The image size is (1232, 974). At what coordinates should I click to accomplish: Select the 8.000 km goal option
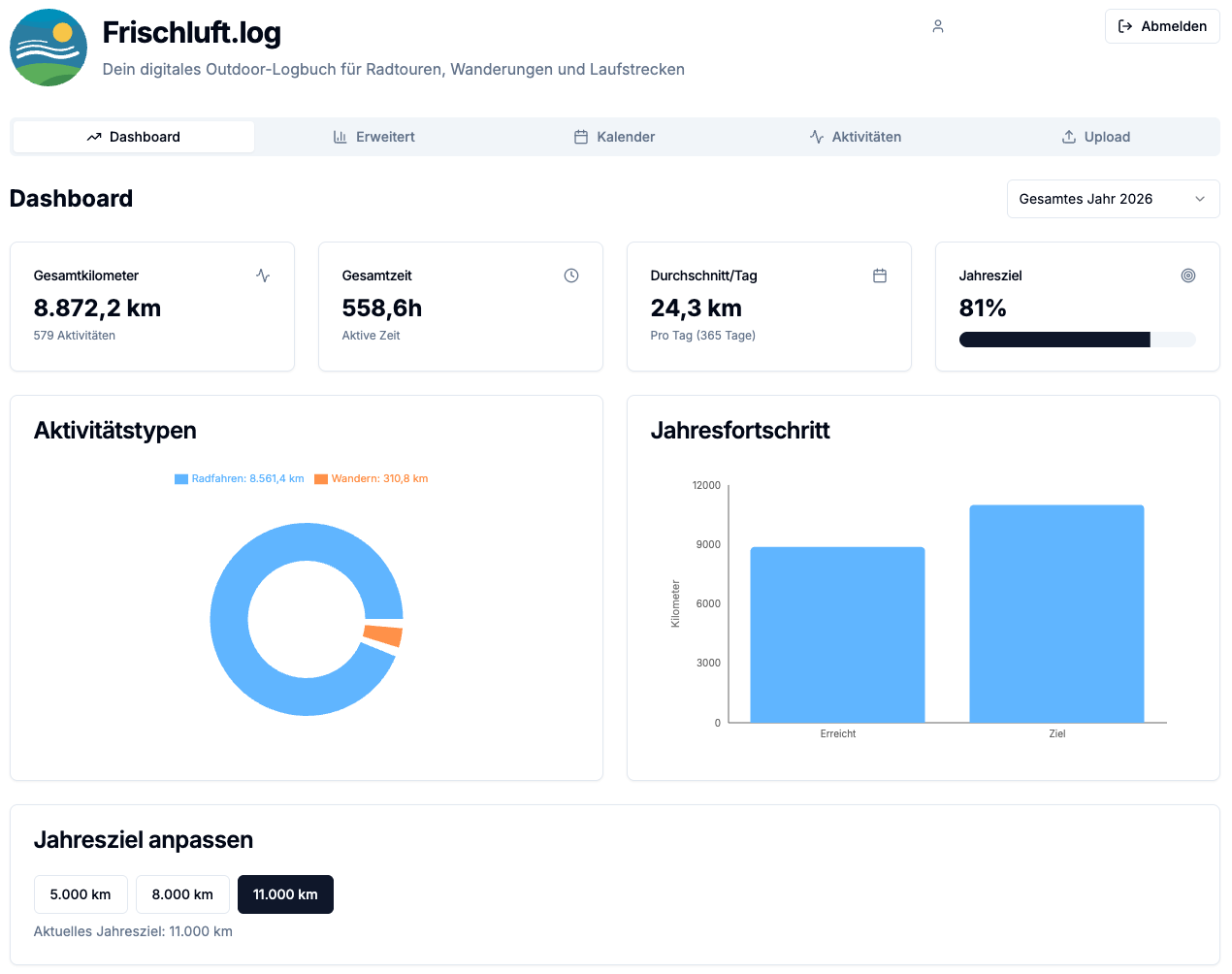coord(182,894)
